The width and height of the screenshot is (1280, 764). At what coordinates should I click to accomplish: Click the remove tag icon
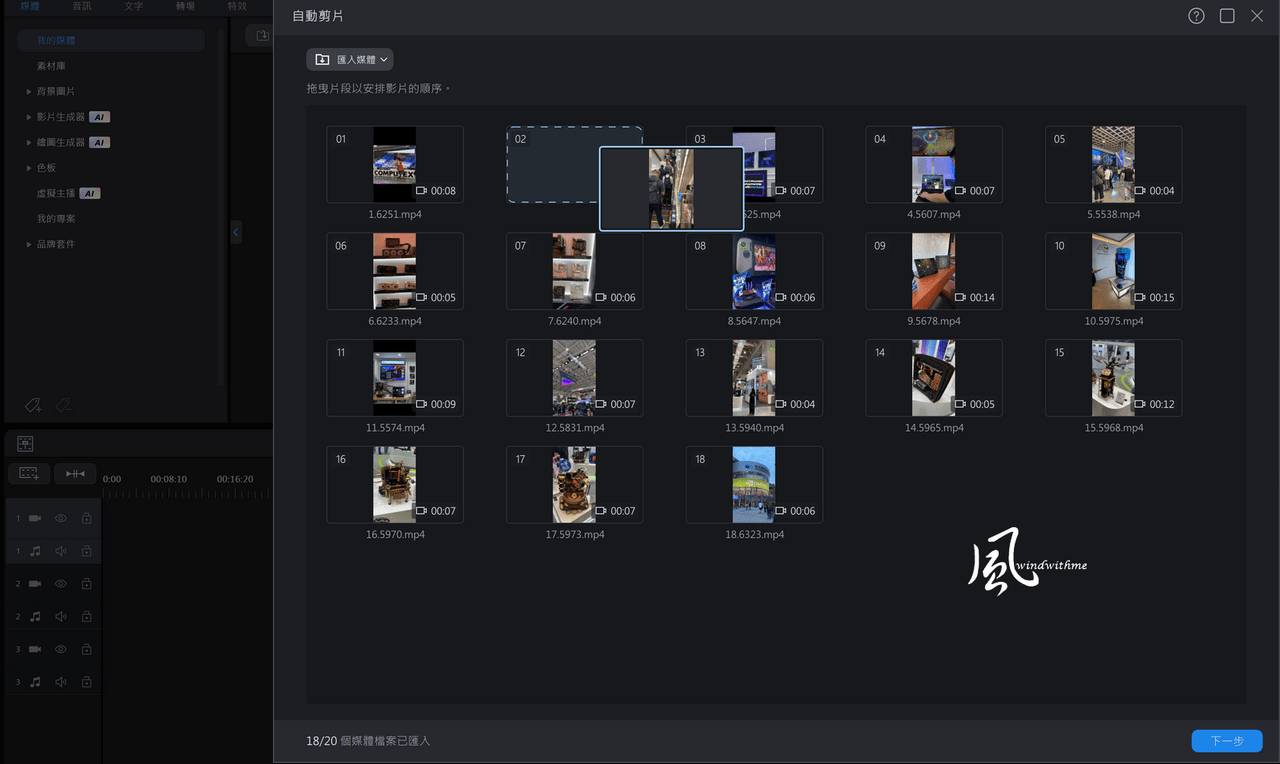(x=62, y=405)
